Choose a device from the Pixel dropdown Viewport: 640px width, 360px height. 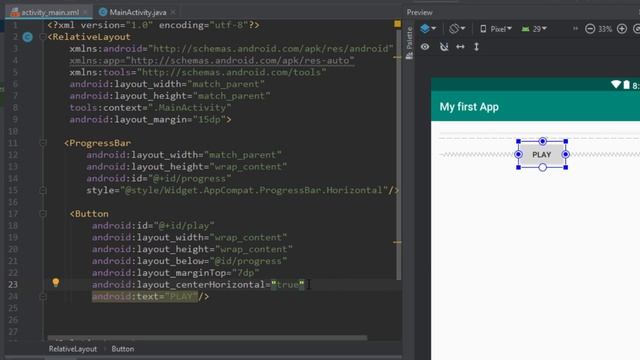click(x=496, y=29)
